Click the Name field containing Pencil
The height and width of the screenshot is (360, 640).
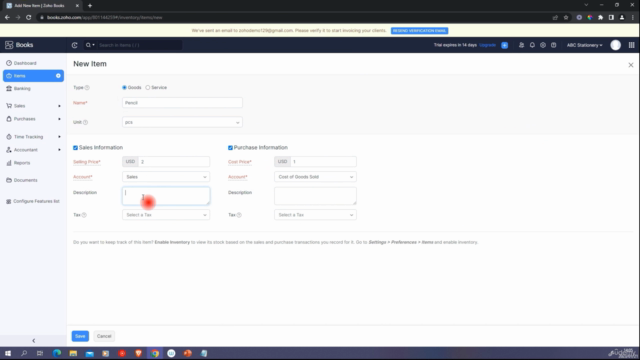pos(182,103)
